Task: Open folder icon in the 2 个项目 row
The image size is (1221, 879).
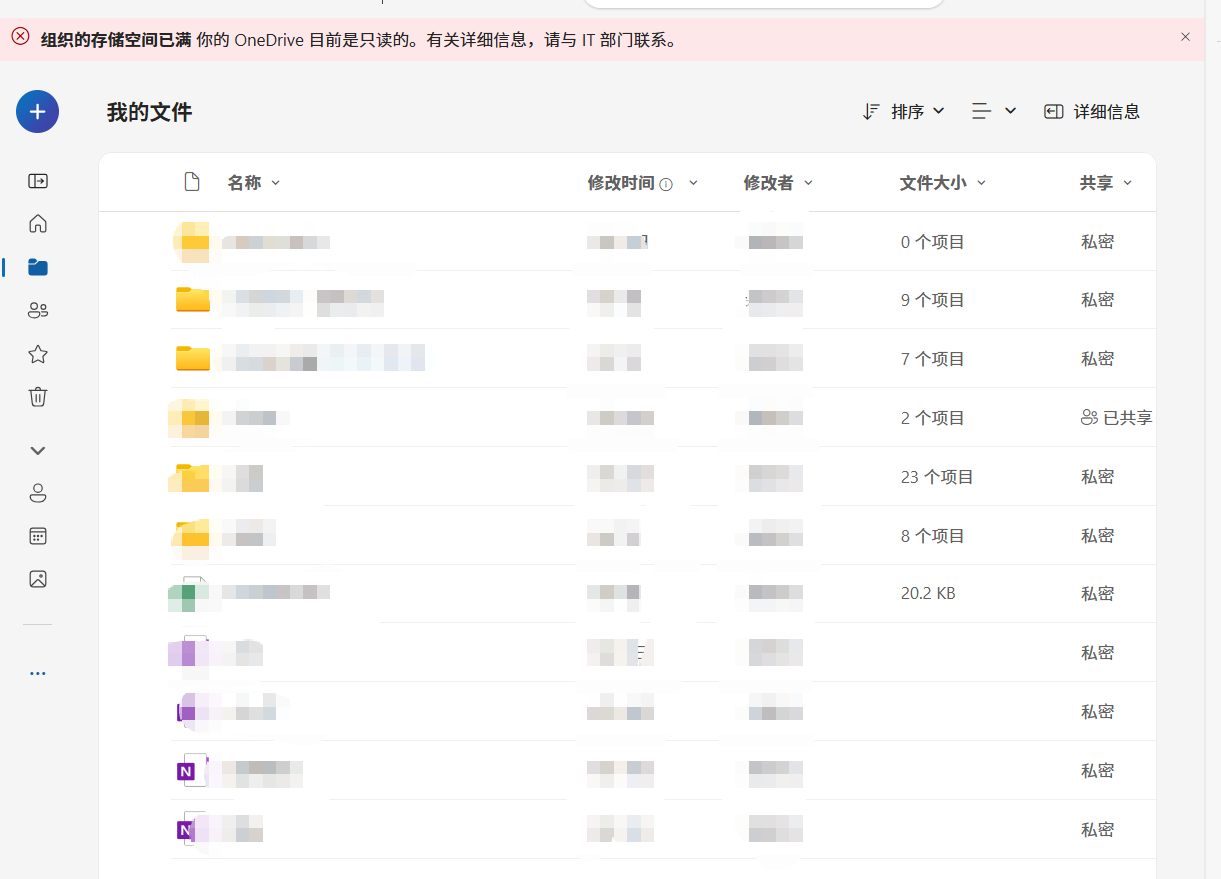Action: (189, 418)
